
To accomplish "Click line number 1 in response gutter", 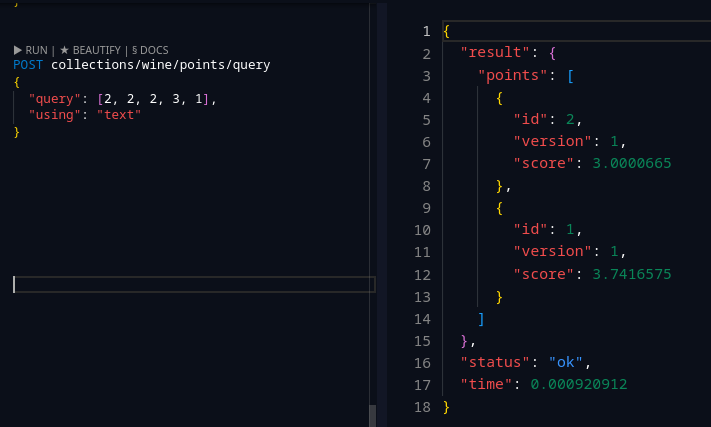I will (x=426, y=31).
